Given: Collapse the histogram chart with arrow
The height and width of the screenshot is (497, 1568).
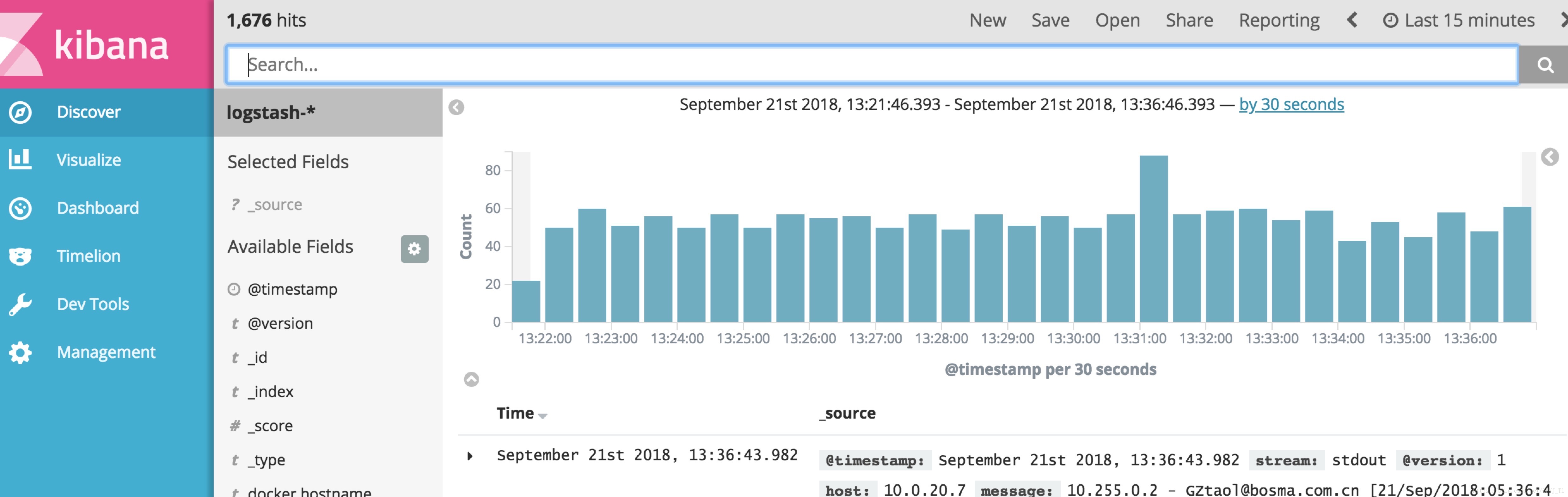Looking at the screenshot, I should pos(471,379).
